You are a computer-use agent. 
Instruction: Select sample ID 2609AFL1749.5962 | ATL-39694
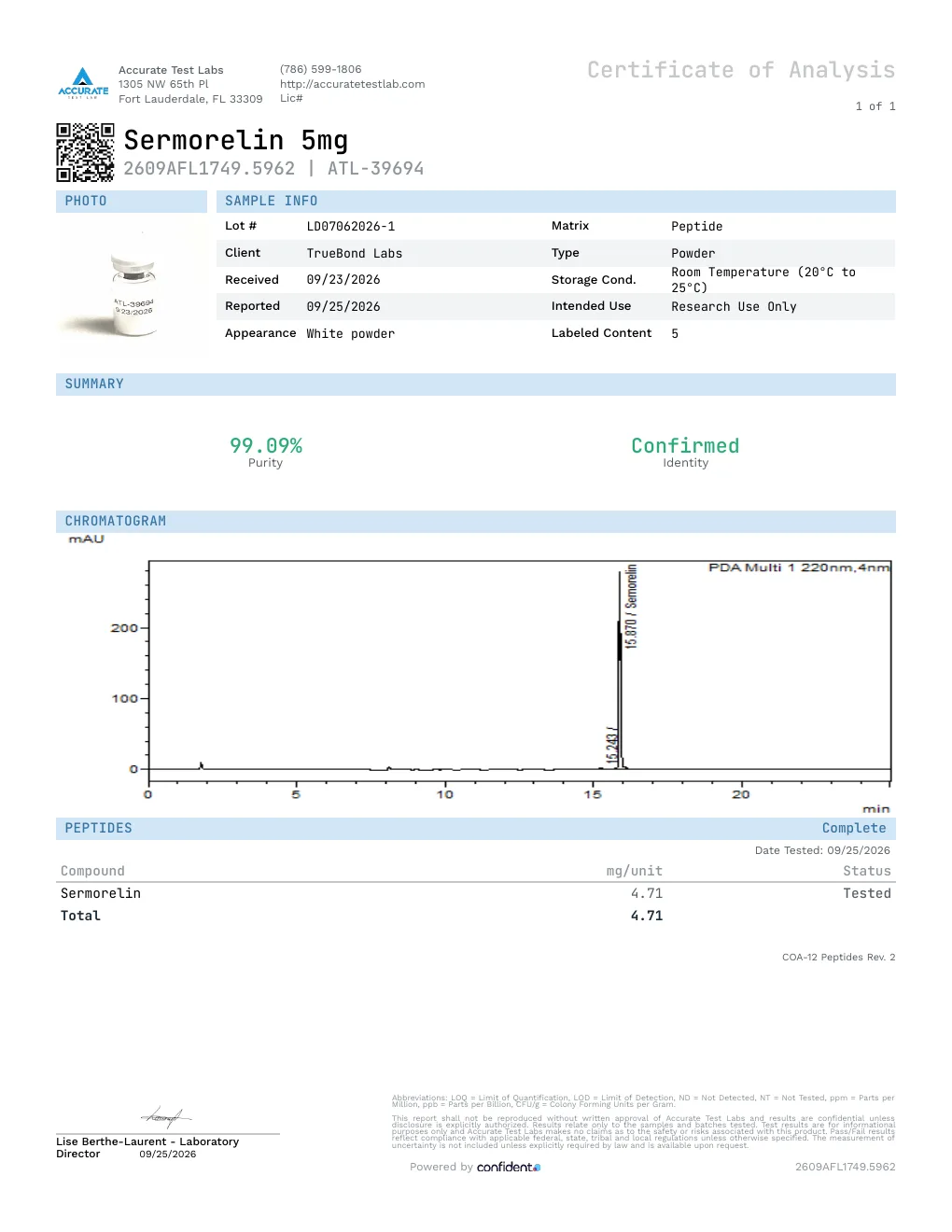(x=273, y=169)
